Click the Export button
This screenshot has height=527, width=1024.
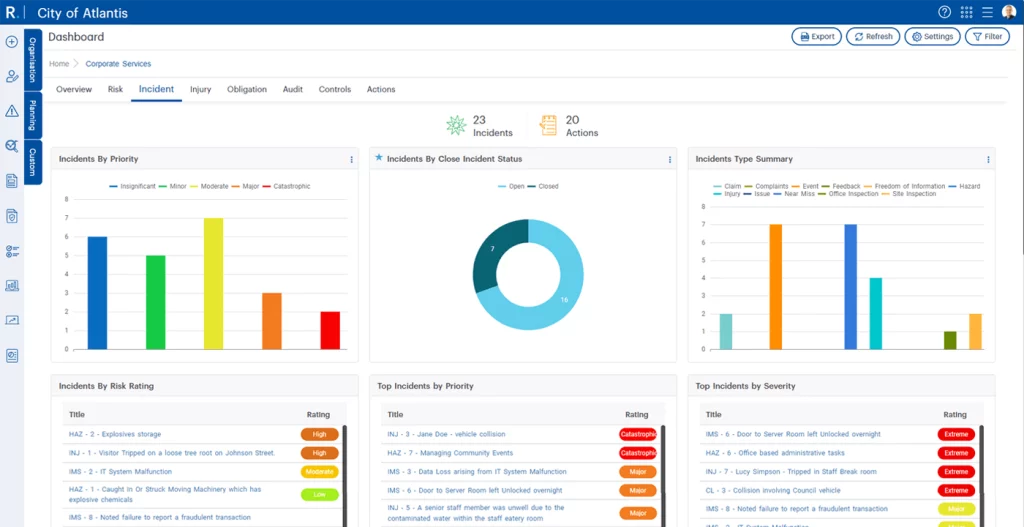coord(816,37)
